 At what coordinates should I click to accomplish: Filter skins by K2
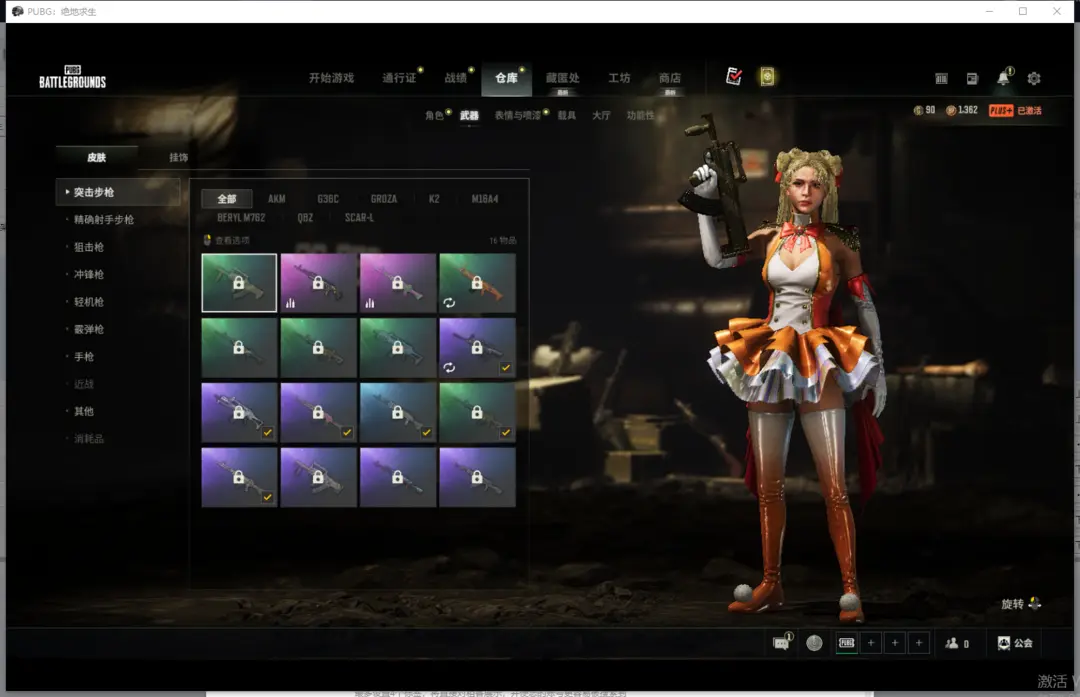click(434, 199)
